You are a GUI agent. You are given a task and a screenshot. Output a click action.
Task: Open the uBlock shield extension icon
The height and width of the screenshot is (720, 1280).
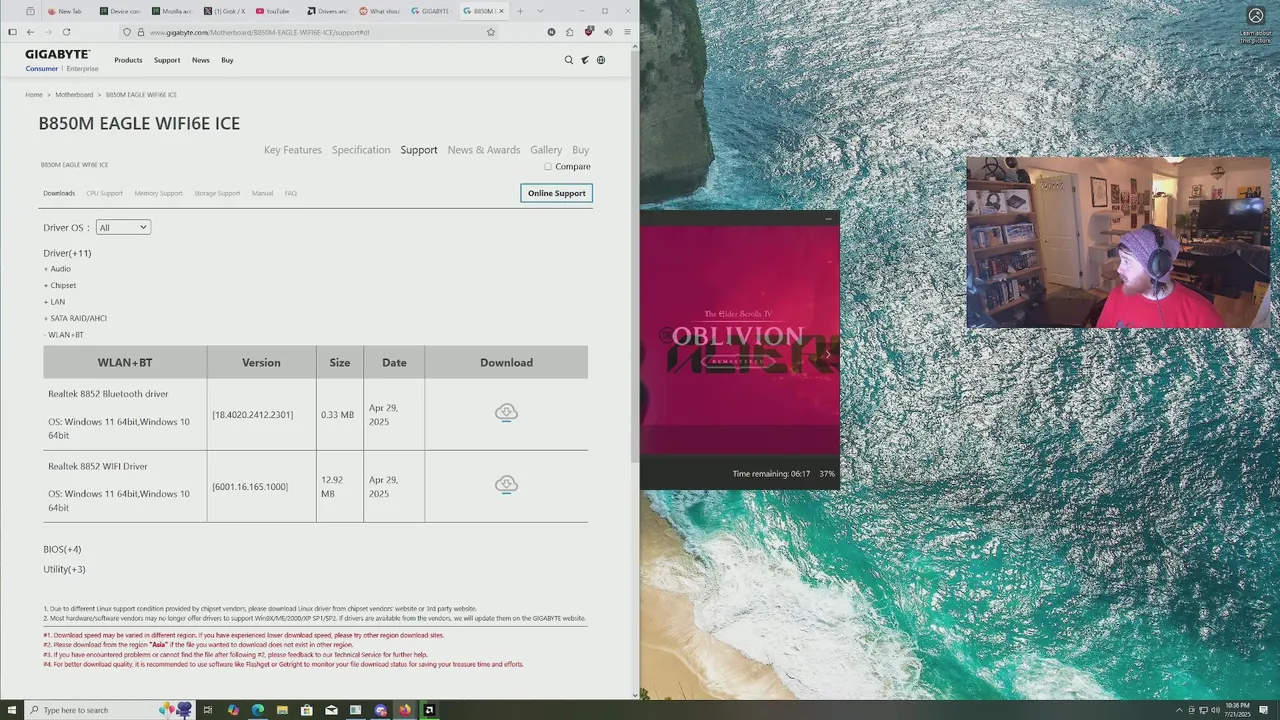click(x=589, y=32)
